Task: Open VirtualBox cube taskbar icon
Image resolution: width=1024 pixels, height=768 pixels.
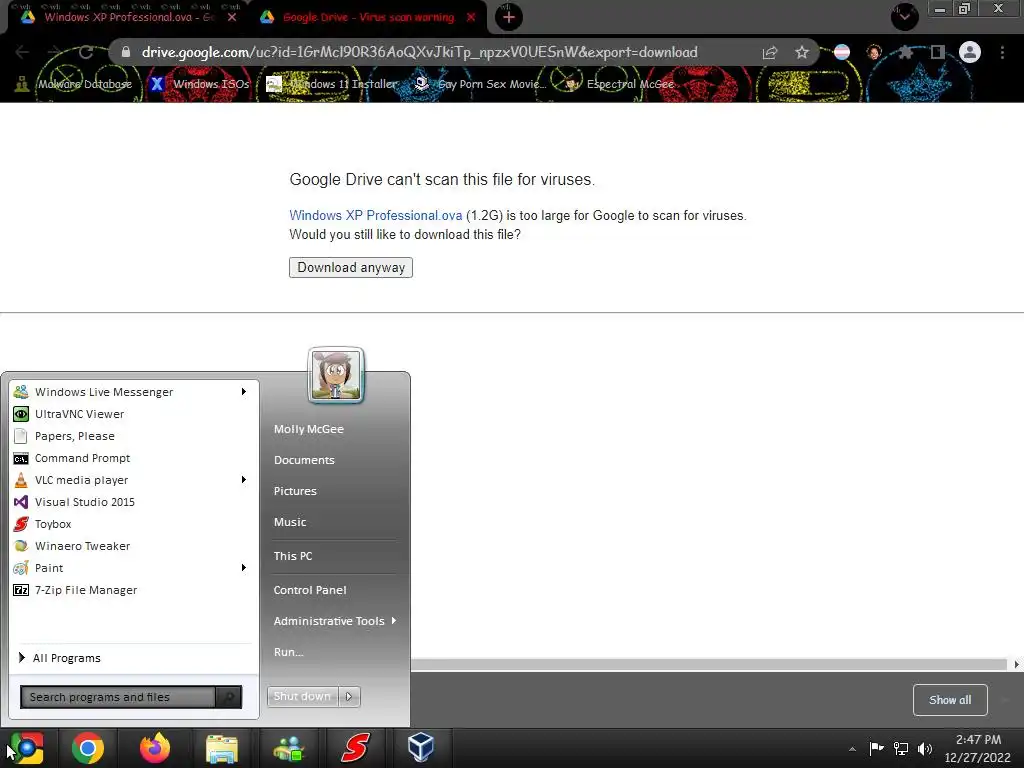Action: [x=421, y=747]
